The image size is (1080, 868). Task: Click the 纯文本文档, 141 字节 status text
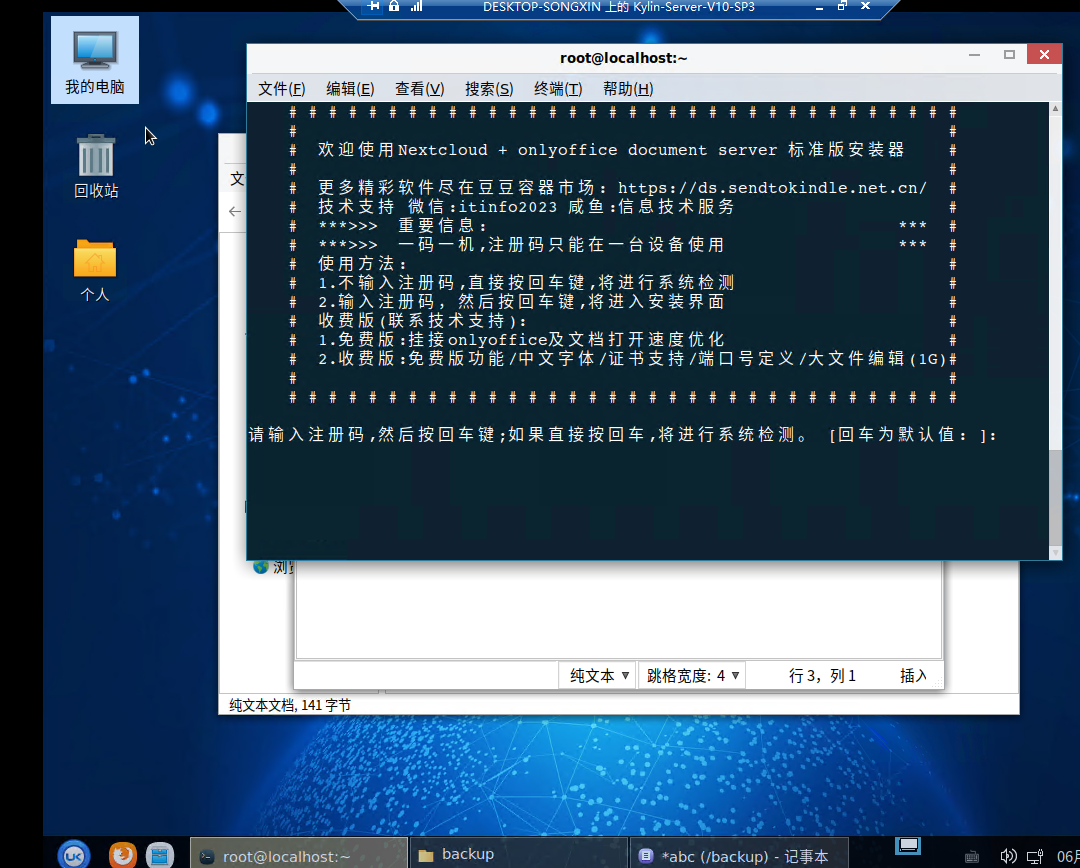(290, 705)
